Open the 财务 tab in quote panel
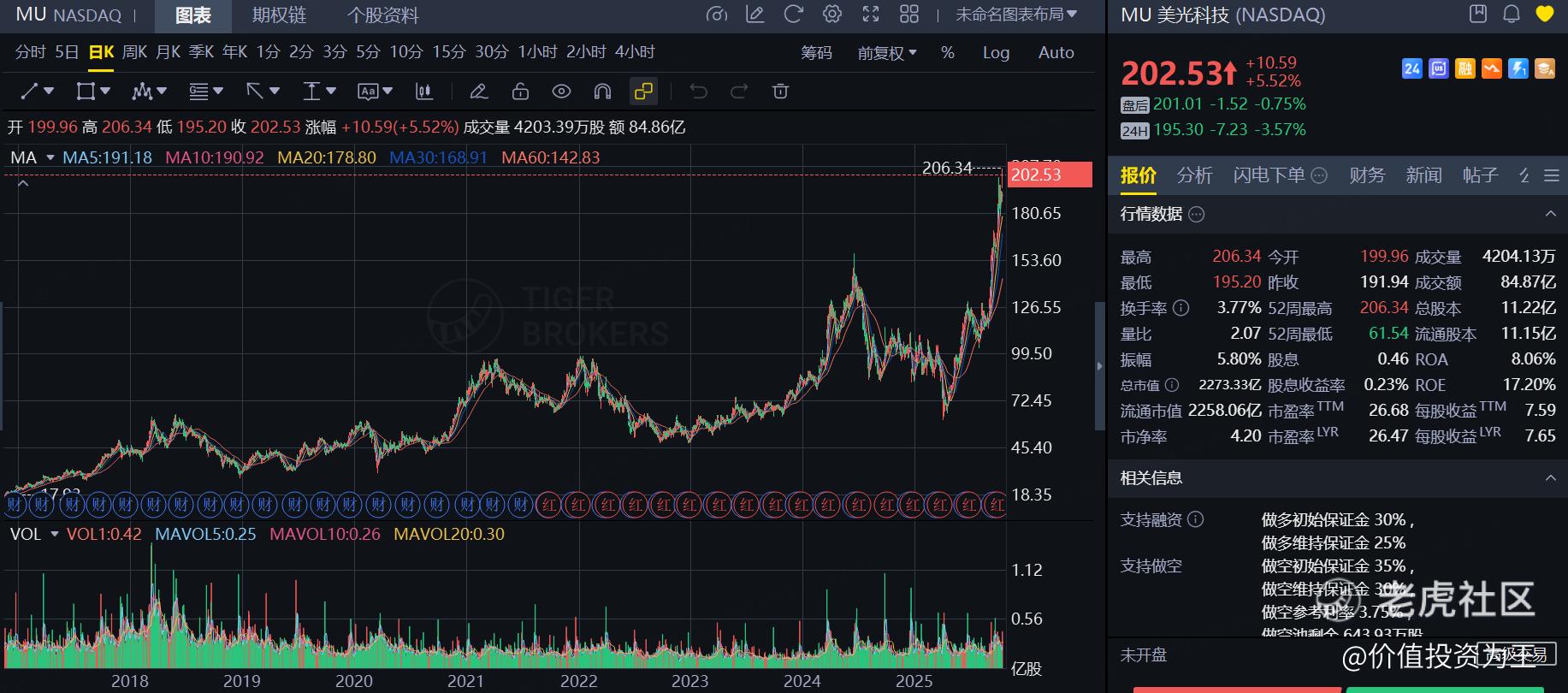Viewport: 1568px width, 693px height. (1366, 175)
